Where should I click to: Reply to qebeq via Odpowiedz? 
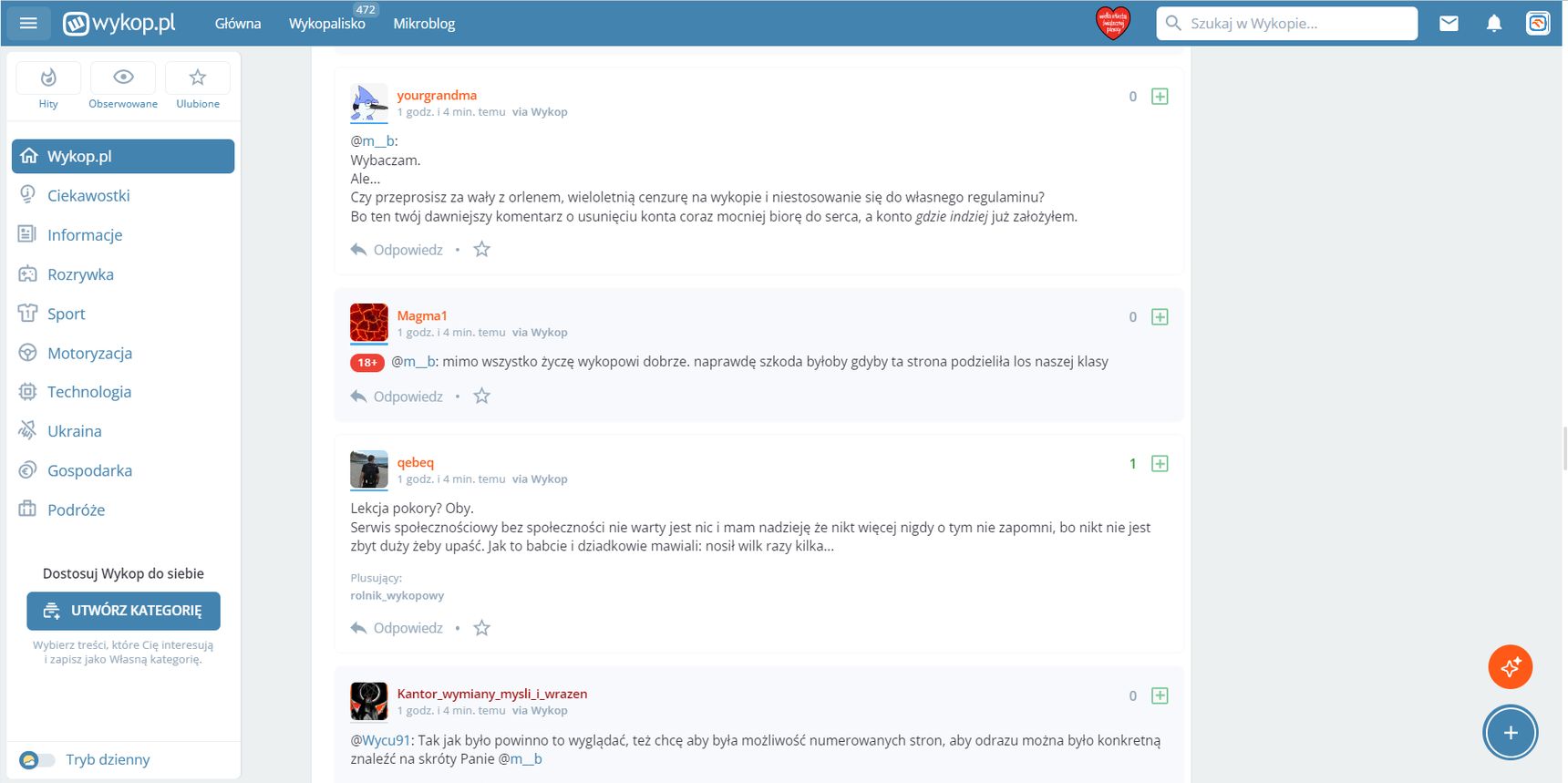tap(397, 628)
